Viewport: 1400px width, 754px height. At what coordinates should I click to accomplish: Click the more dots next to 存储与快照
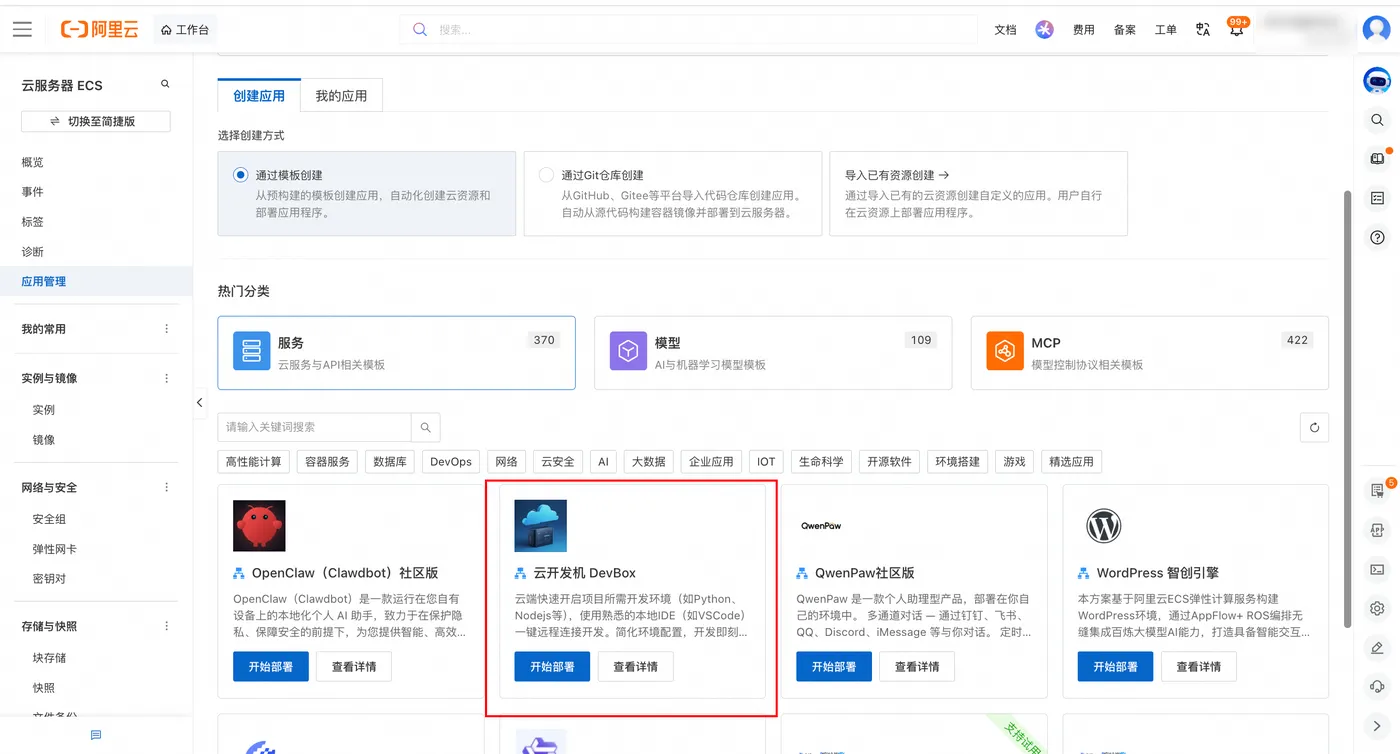pos(166,627)
